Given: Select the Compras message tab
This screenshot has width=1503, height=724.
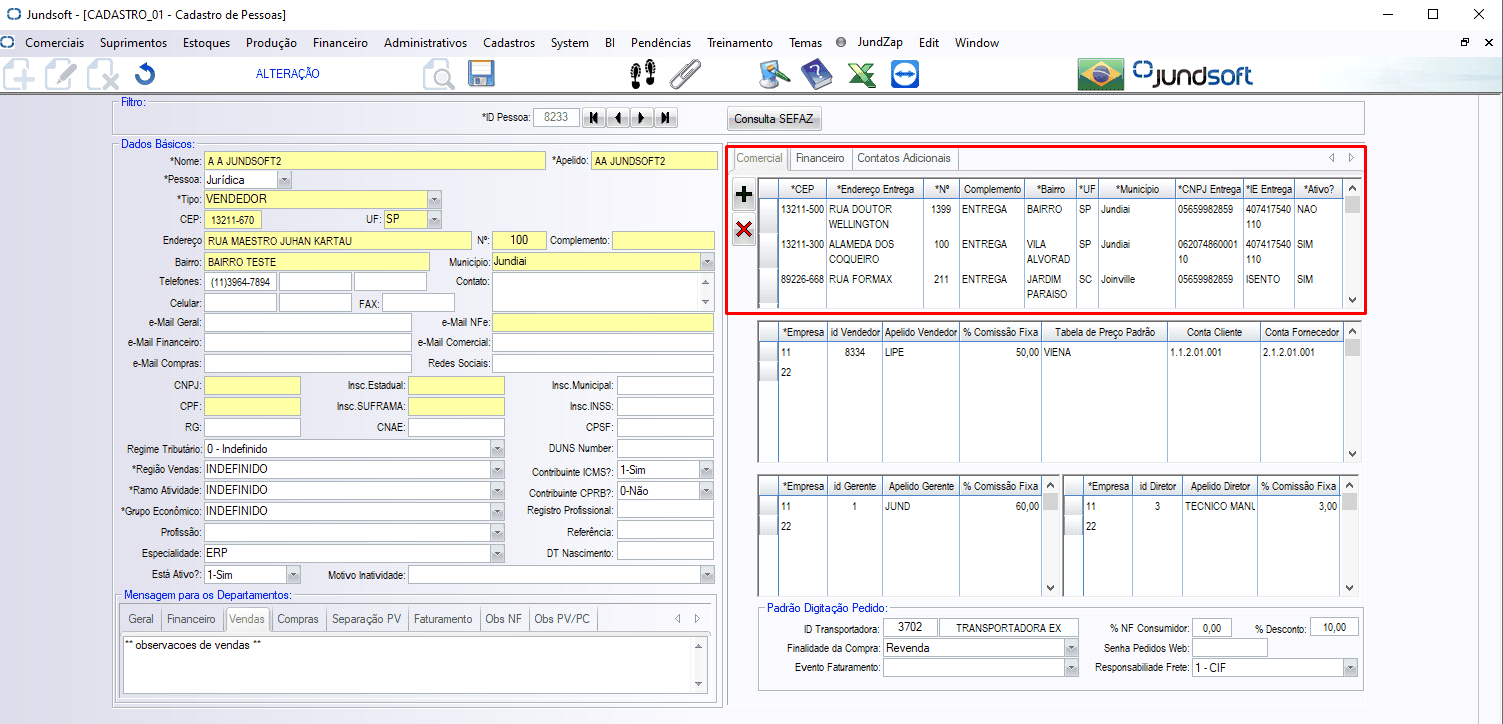Looking at the screenshot, I should coord(298,619).
